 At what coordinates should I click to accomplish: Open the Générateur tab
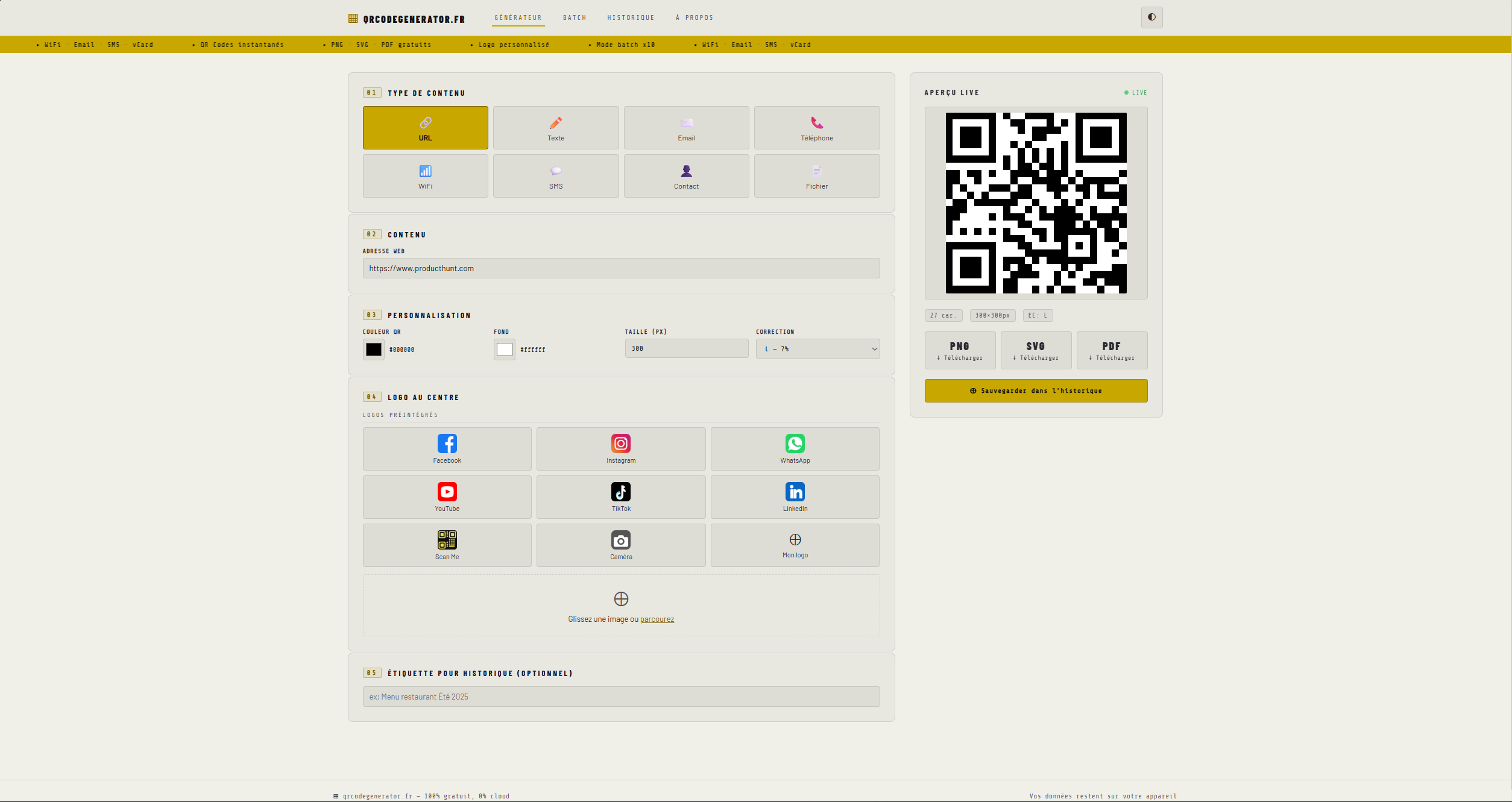[518, 17]
